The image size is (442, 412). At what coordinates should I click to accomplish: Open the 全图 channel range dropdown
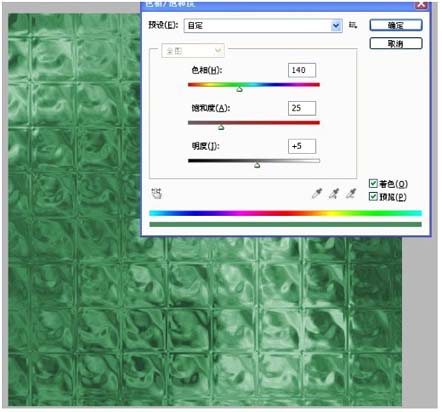pos(193,51)
